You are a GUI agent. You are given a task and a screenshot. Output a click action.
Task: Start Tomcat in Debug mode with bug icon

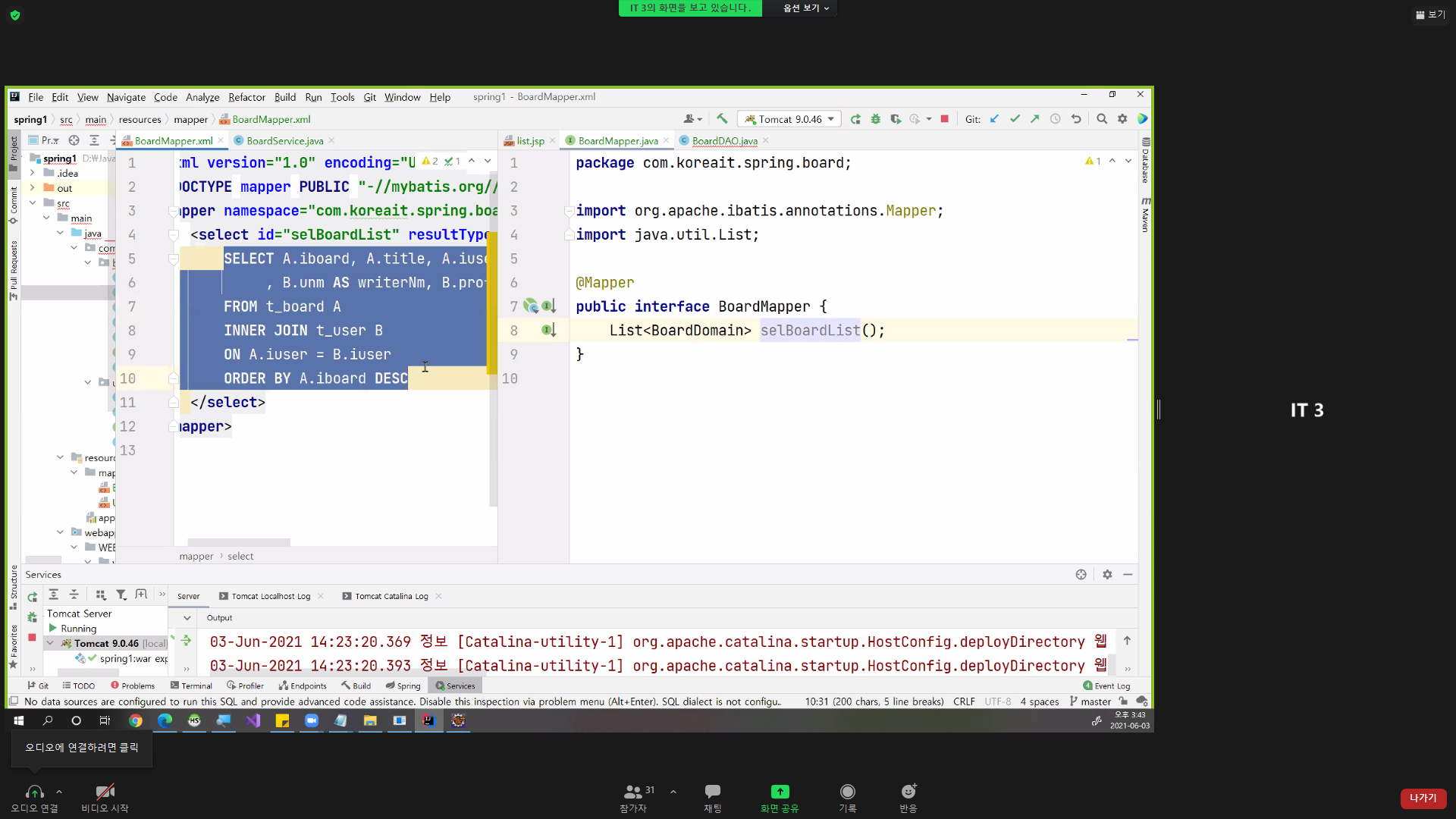coord(876,119)
